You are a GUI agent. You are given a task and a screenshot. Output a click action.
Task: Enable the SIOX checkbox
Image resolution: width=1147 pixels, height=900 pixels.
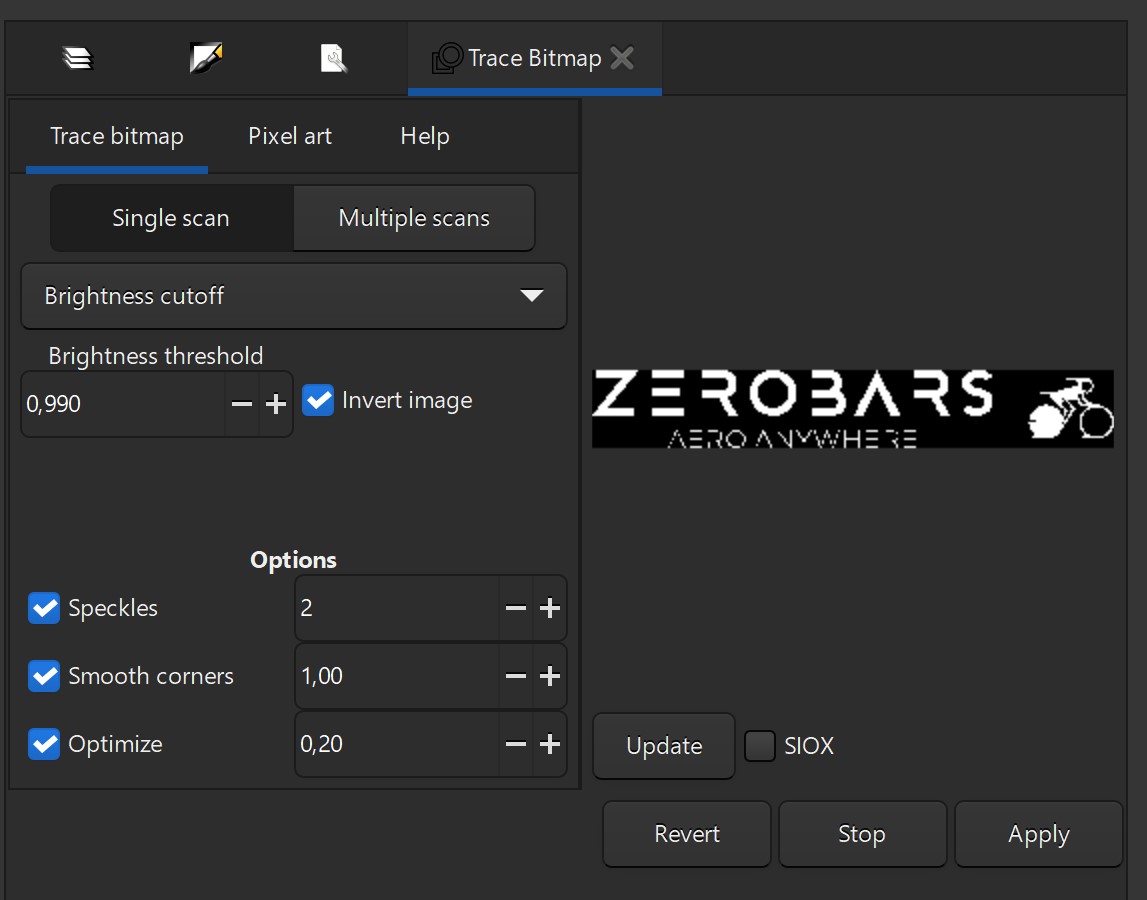[x=760, y=746]
